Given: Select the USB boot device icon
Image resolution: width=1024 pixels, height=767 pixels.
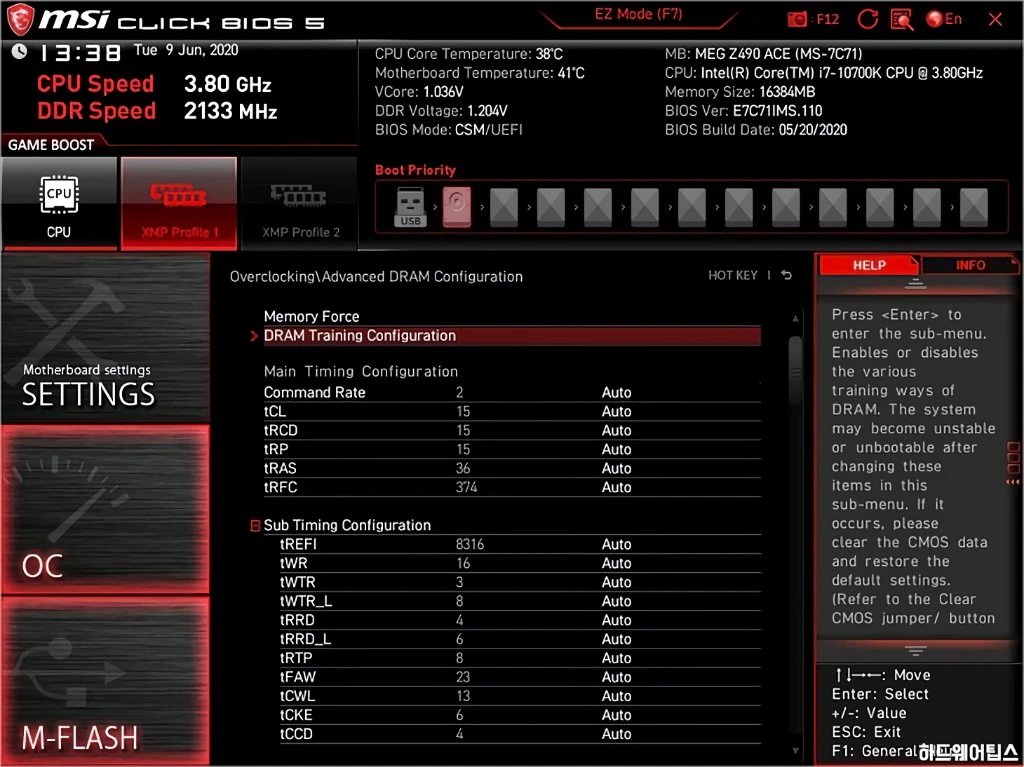Looking at the screenshot, I should [410, 207].
